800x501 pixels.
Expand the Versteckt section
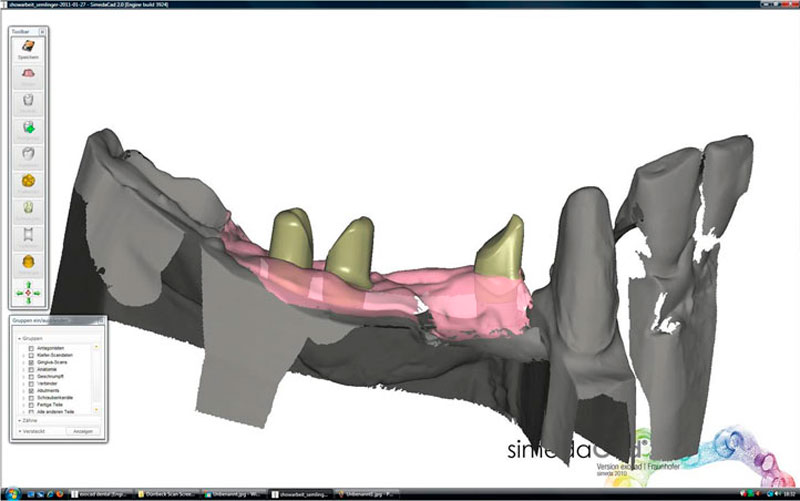tap(20, 431)
